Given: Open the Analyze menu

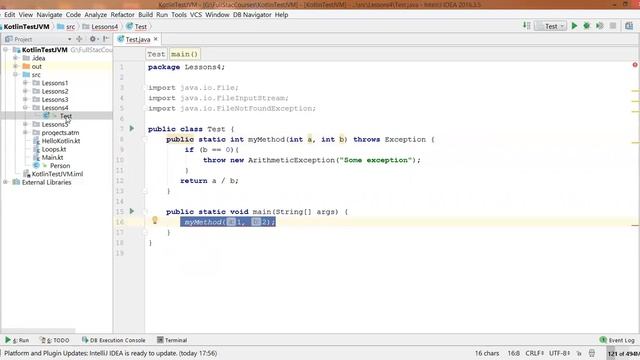Looking at the screenshot, I should (96, 15).
